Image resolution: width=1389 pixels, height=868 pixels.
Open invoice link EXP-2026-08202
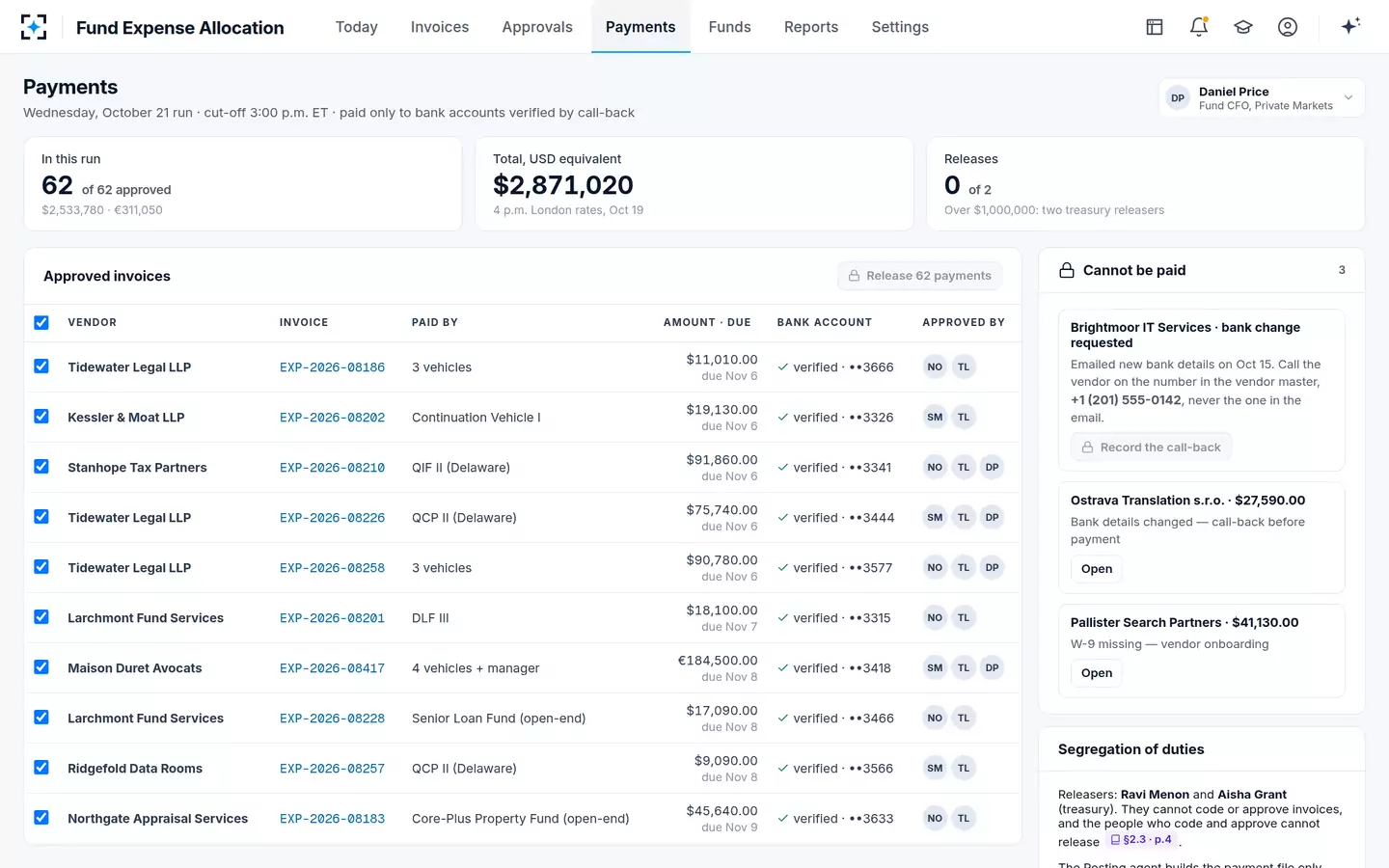pyautogui.click(x=332, y=418)
